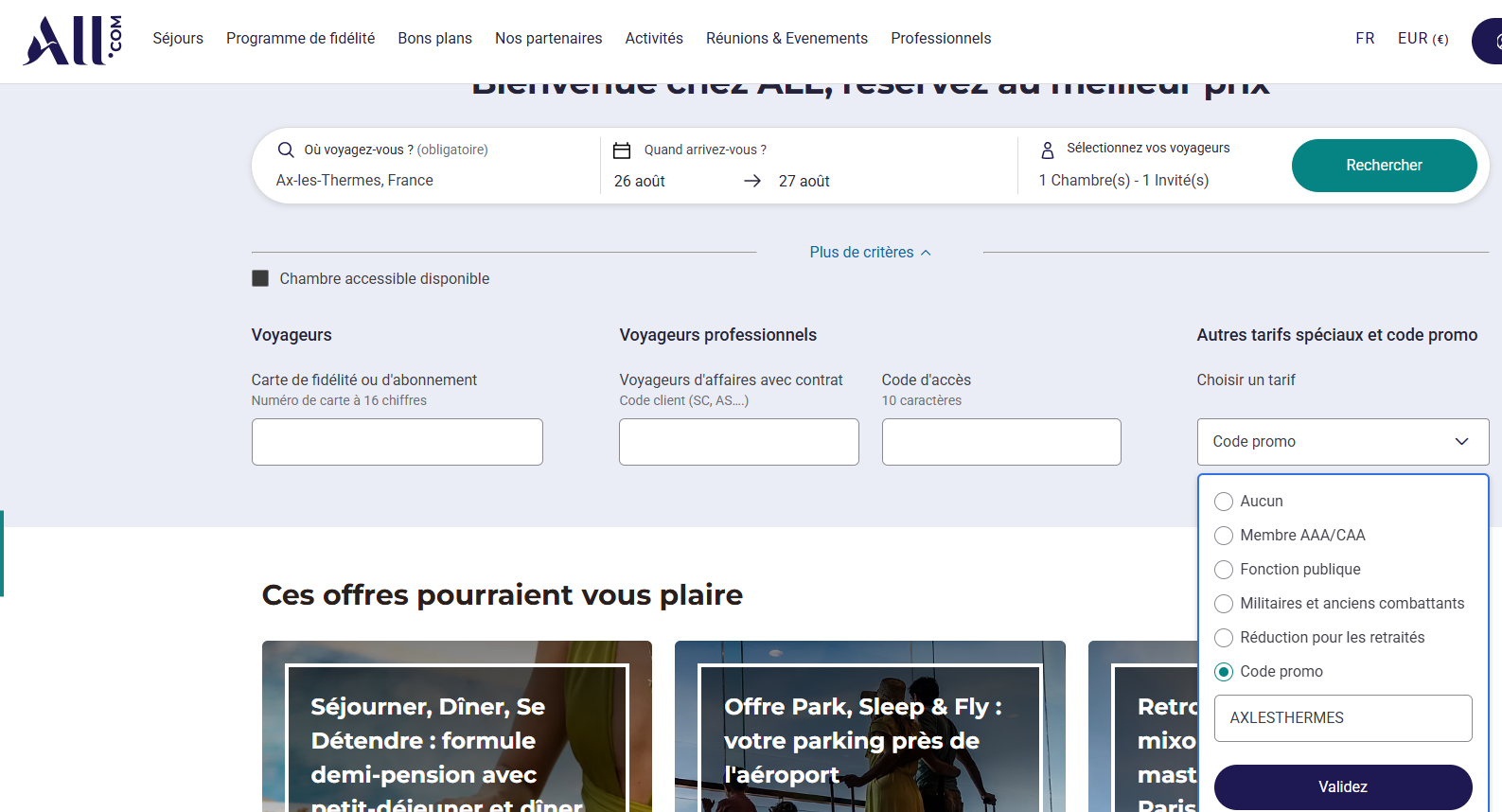Click Validez to apply the promo code

tap(1342, 786)
